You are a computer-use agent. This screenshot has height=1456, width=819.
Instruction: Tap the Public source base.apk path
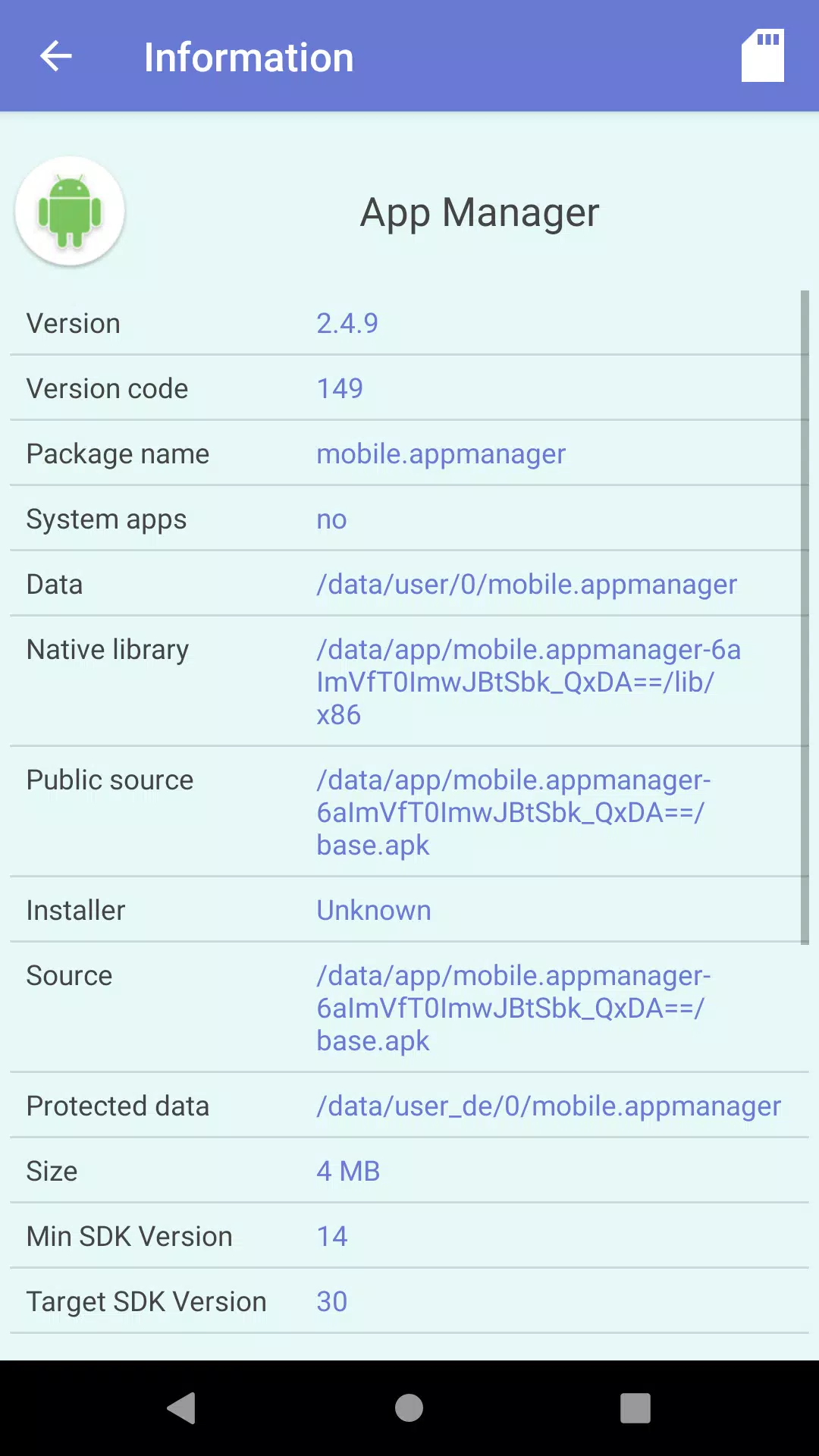pos(513,812)
